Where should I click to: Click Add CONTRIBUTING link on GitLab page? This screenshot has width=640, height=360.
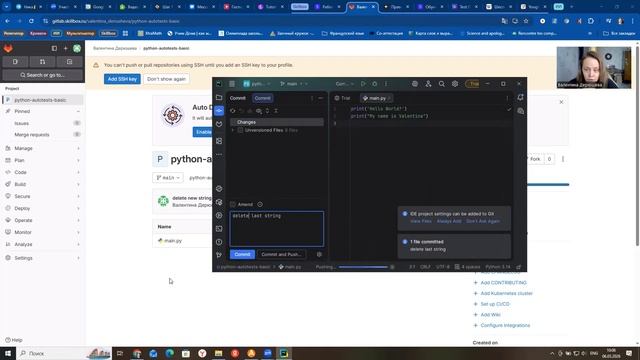[x=503, y=282]
